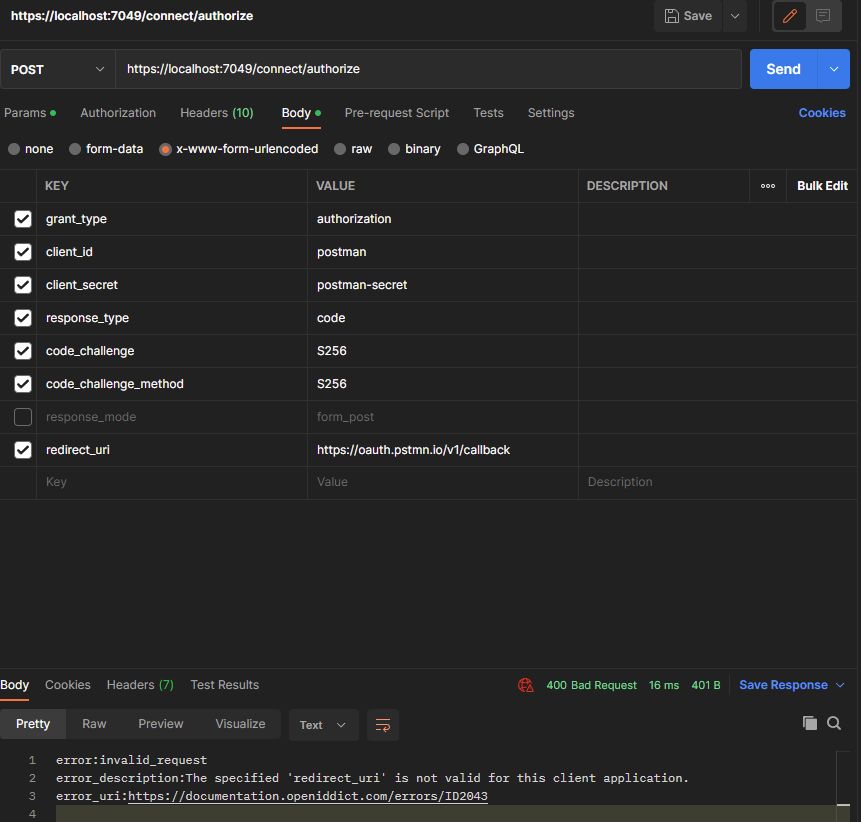The width and height of the screenshot is (861, 822).
Task: Click the 400 Bad Request status
Action: pos(591,685)
